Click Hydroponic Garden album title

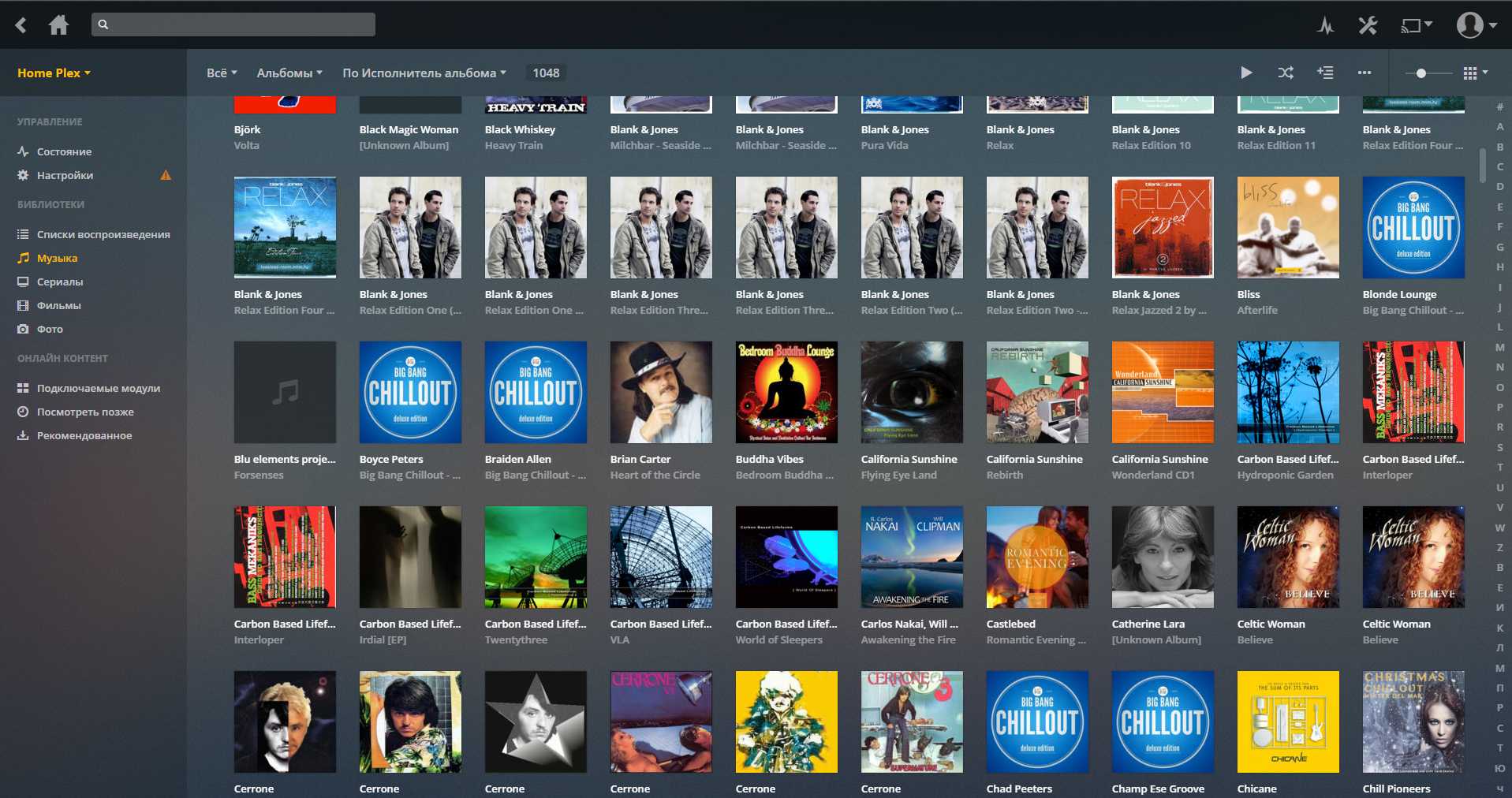click(1286, 475)
